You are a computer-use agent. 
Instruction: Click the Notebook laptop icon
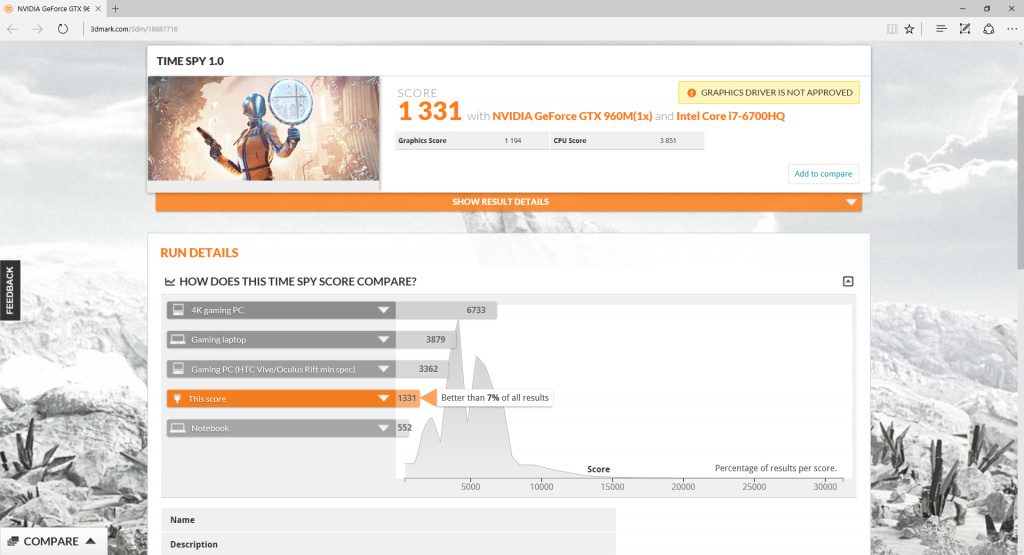click(178, 428)
